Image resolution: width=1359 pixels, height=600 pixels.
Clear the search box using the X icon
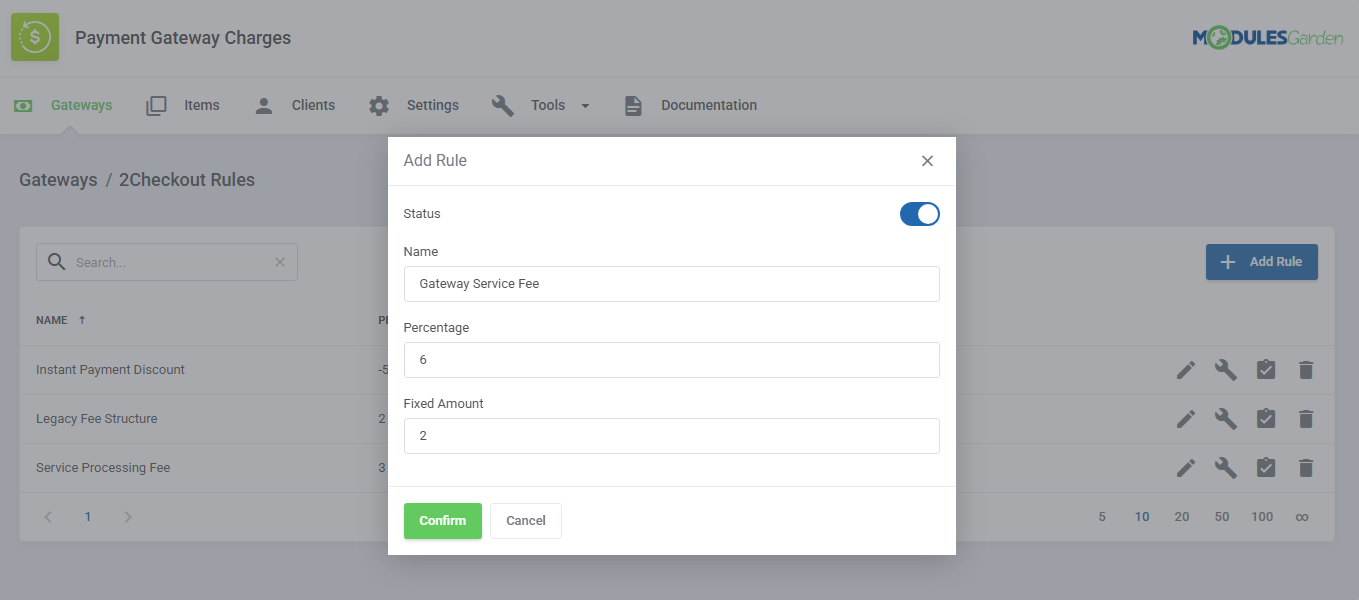click(x=279, y=261)
